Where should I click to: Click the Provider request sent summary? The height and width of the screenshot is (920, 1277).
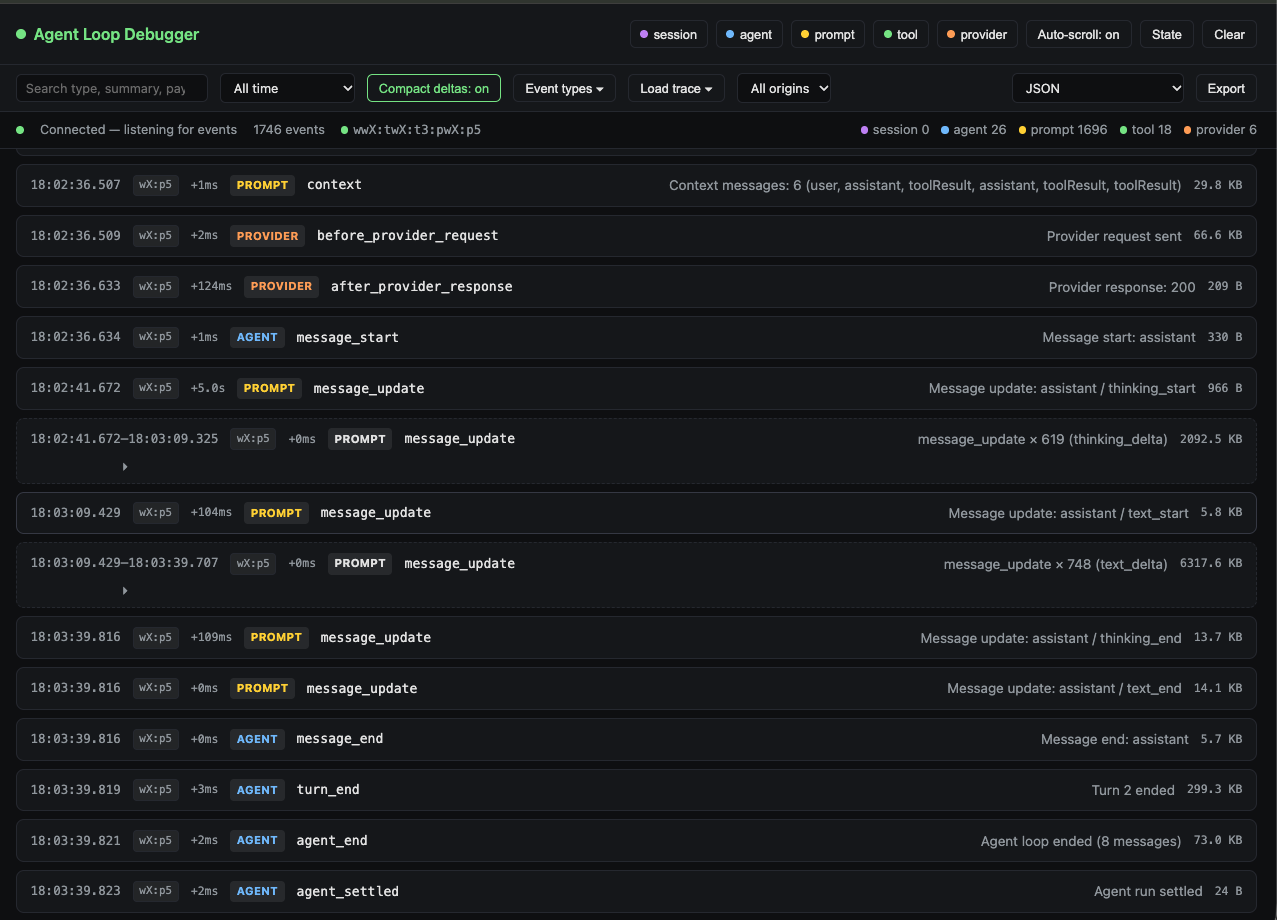pos(1114,236)
